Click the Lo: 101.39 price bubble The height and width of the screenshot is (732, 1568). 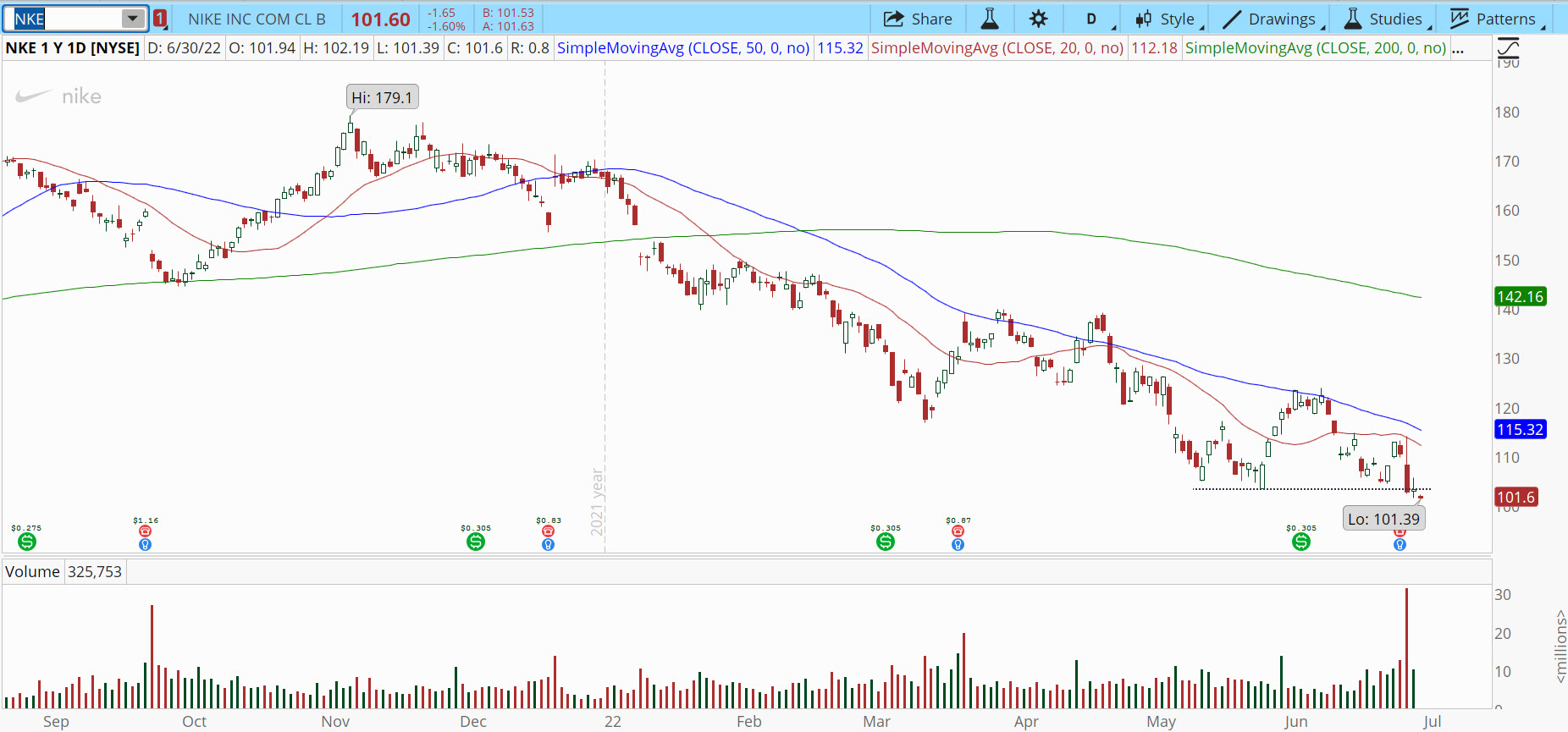(1383, 519)
